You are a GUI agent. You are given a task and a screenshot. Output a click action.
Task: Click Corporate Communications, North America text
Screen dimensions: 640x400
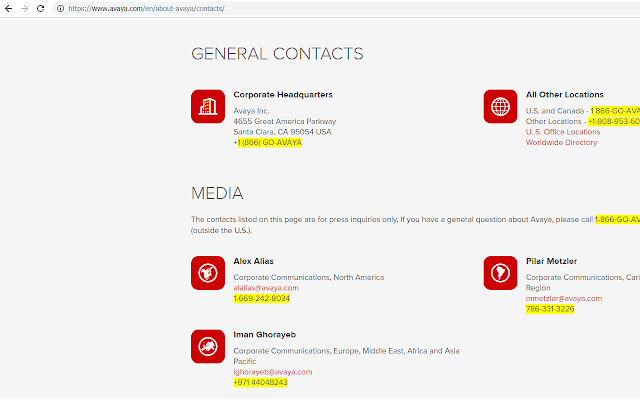pyautogui.click(x=309, y=277)
